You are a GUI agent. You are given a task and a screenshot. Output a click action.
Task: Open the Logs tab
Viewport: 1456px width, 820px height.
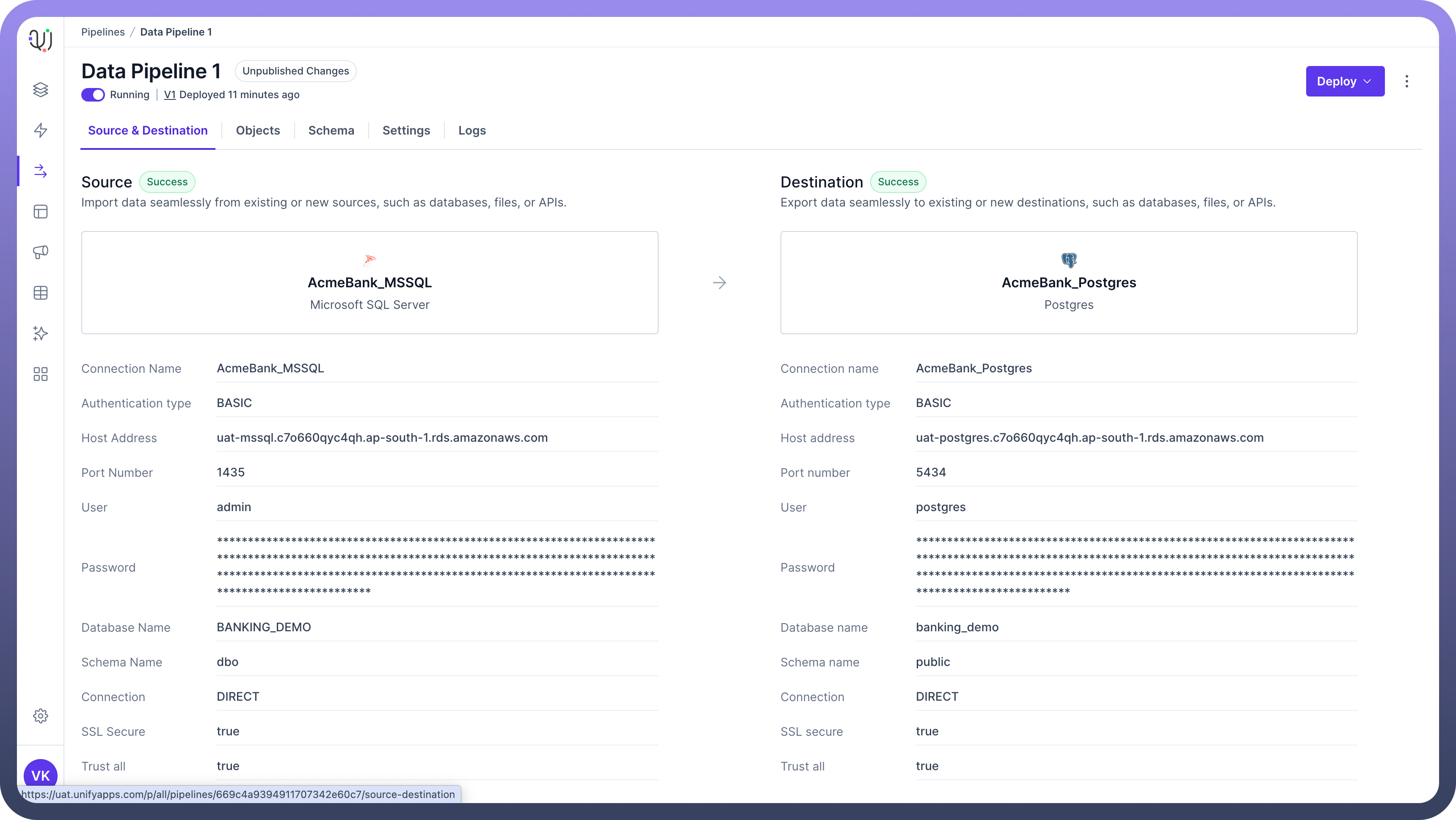(x=472, y=131)
